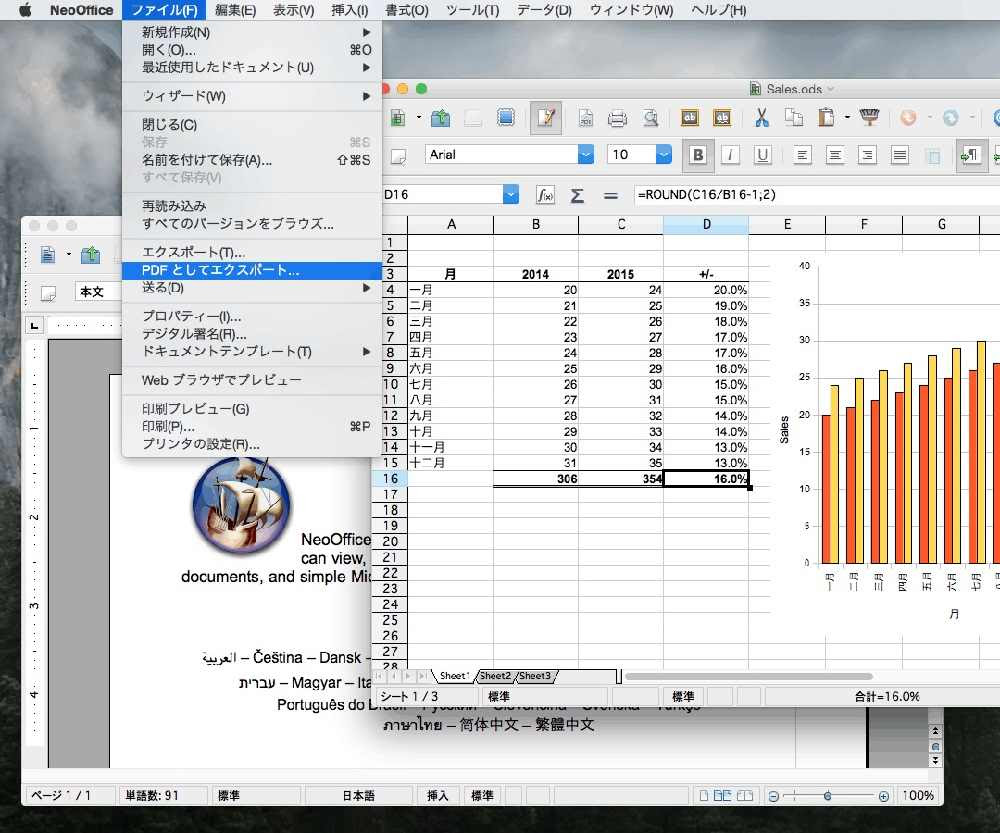This screenshot has height=833, width=1000.
Task: Click the Format Paintbrush icon
Action: click(869, 117)
